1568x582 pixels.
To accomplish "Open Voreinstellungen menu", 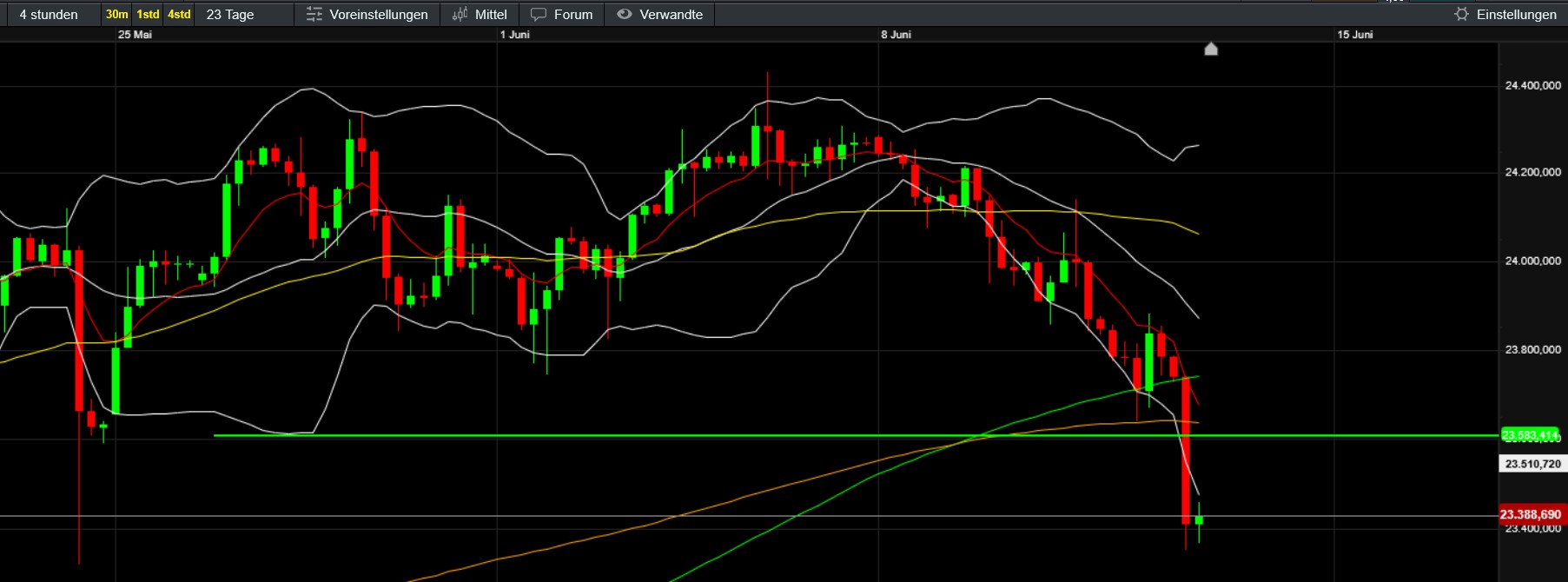I will point(367,15).
